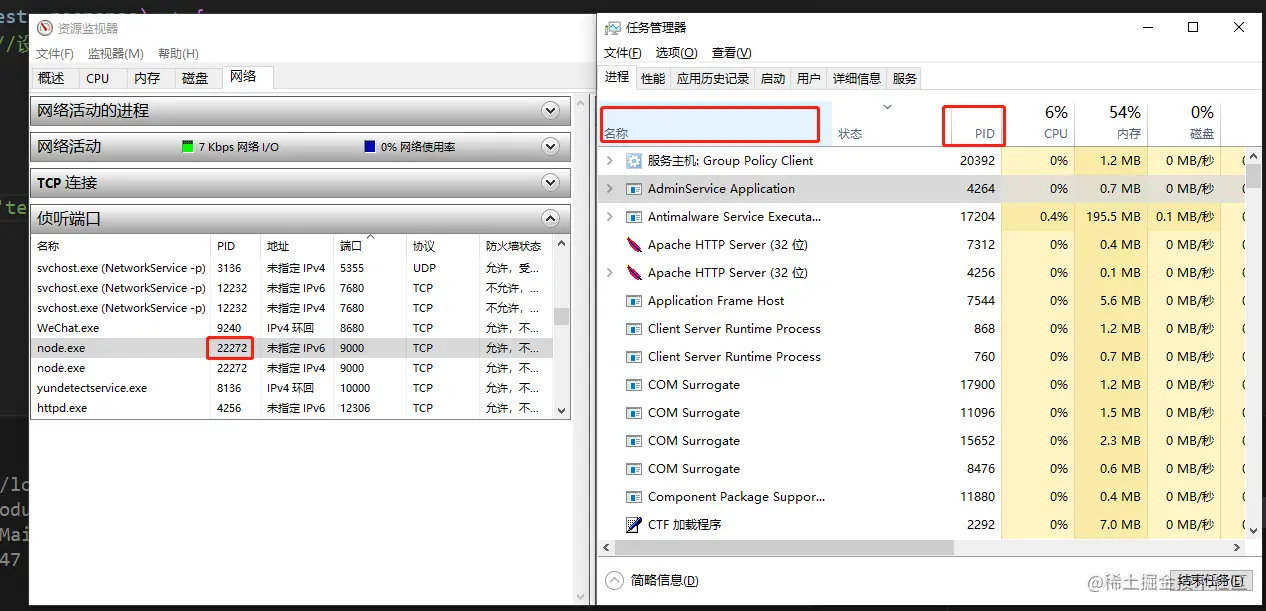
Task: Sort the listening ports by the 协议 column
Action: click(443, 246)
